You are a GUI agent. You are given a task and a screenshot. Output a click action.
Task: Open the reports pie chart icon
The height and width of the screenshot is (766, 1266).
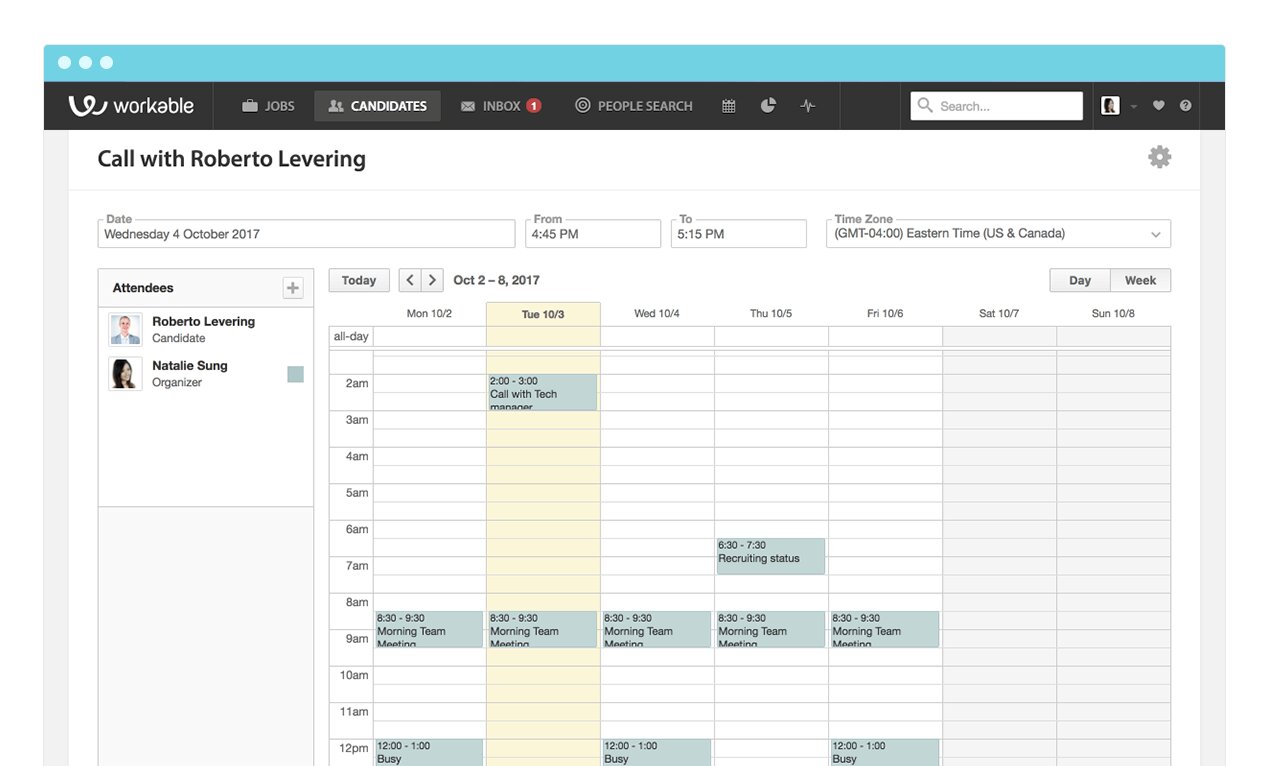(768, 106)
